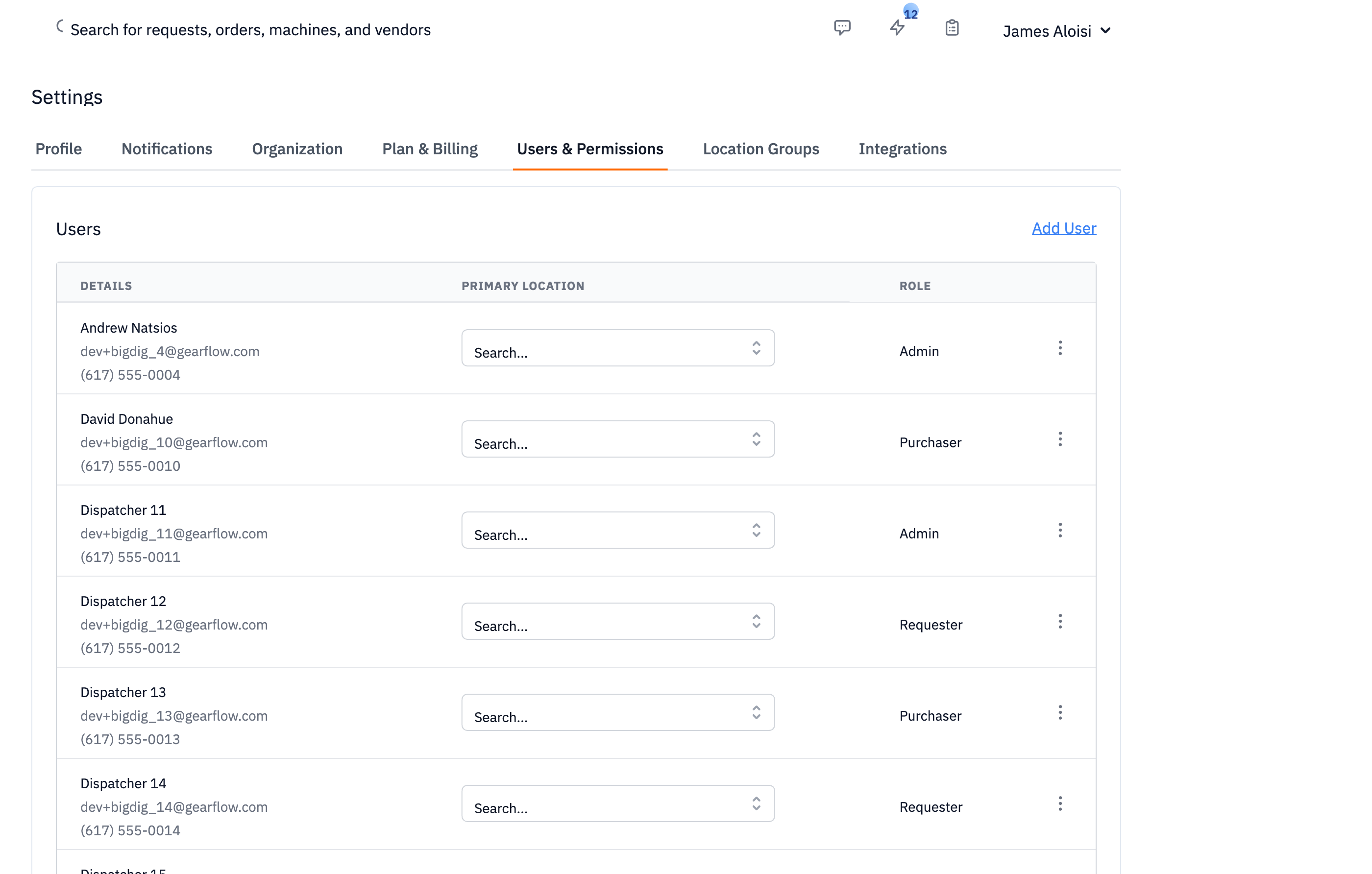1372x874 pixels.
Task: Switch to the Integrations tab
Action: 903,149
